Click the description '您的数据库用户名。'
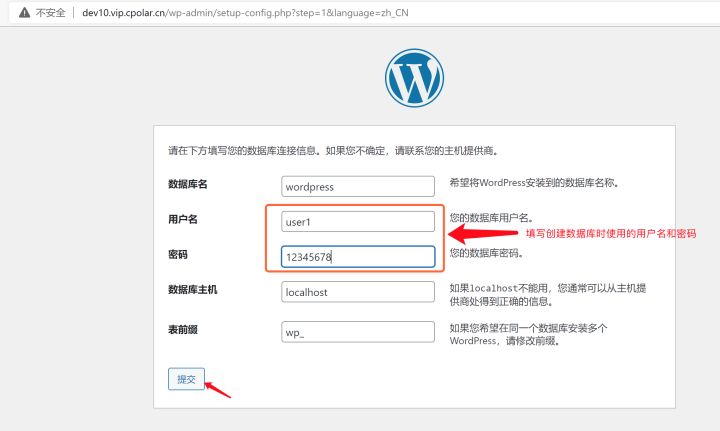The width and height of the screenshot is (720, 431). click(x=491, y=218)
